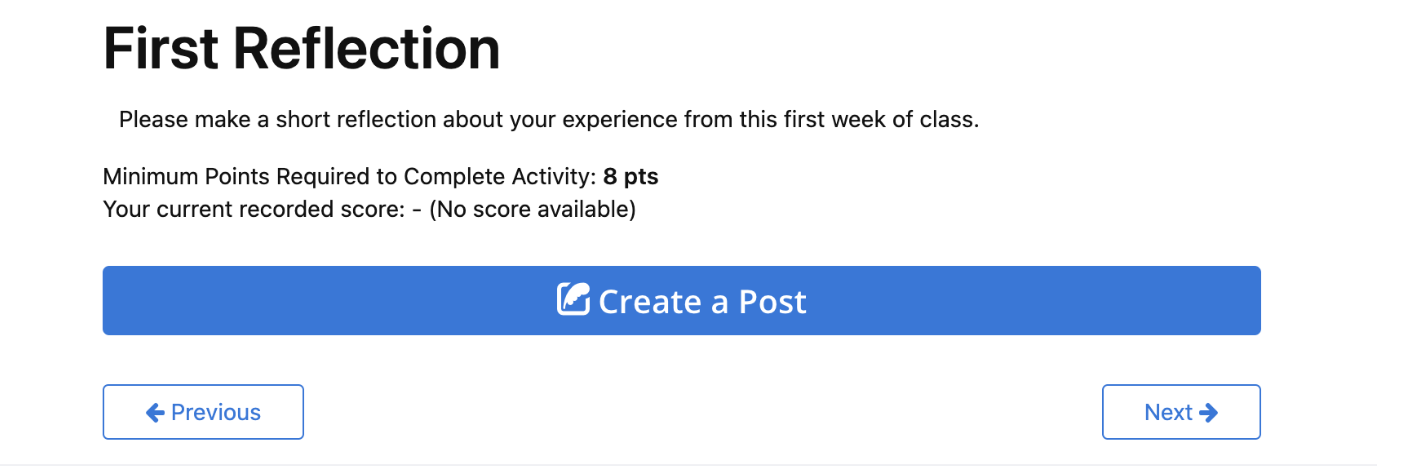Click the dash score placeholder
This screenshot has height=466, width=1404.
(x=416, y=211)
